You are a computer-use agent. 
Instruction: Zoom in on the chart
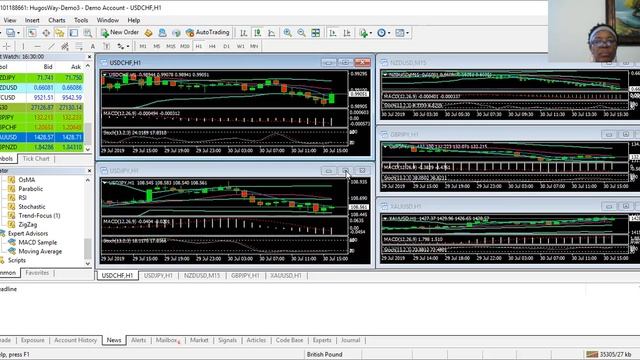(x=288, y=33)
